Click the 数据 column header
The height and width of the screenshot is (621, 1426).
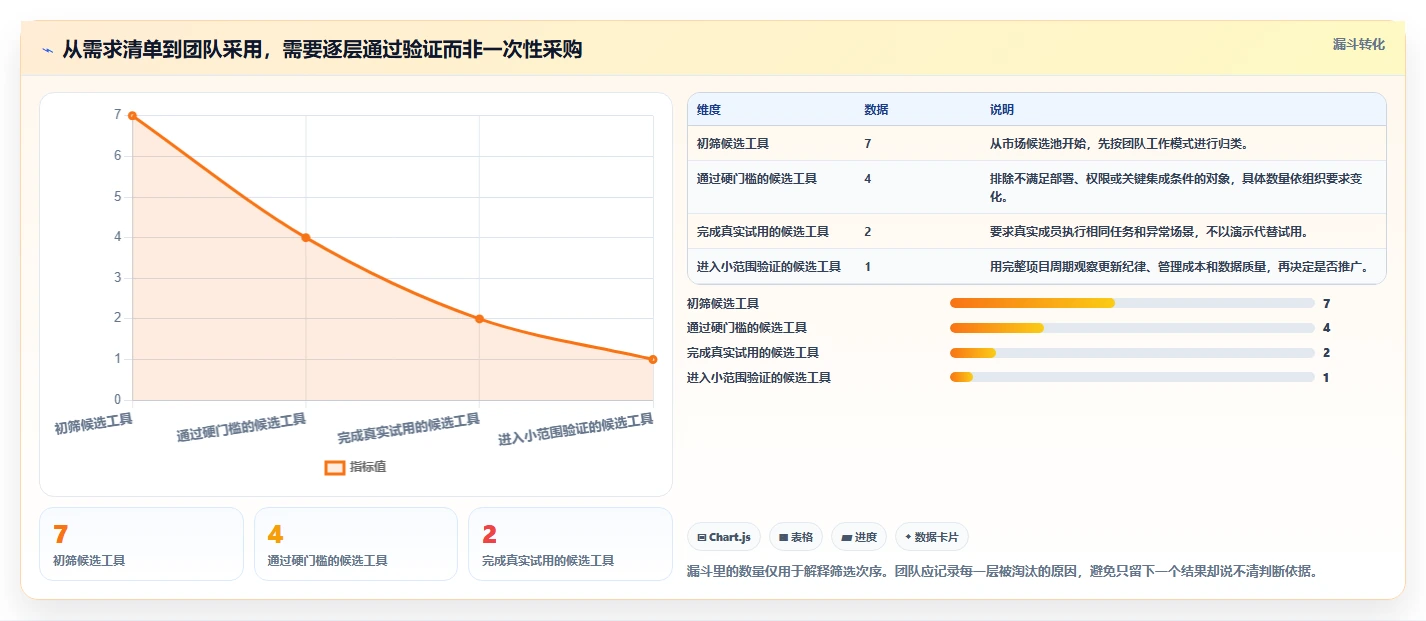(876, 110)
